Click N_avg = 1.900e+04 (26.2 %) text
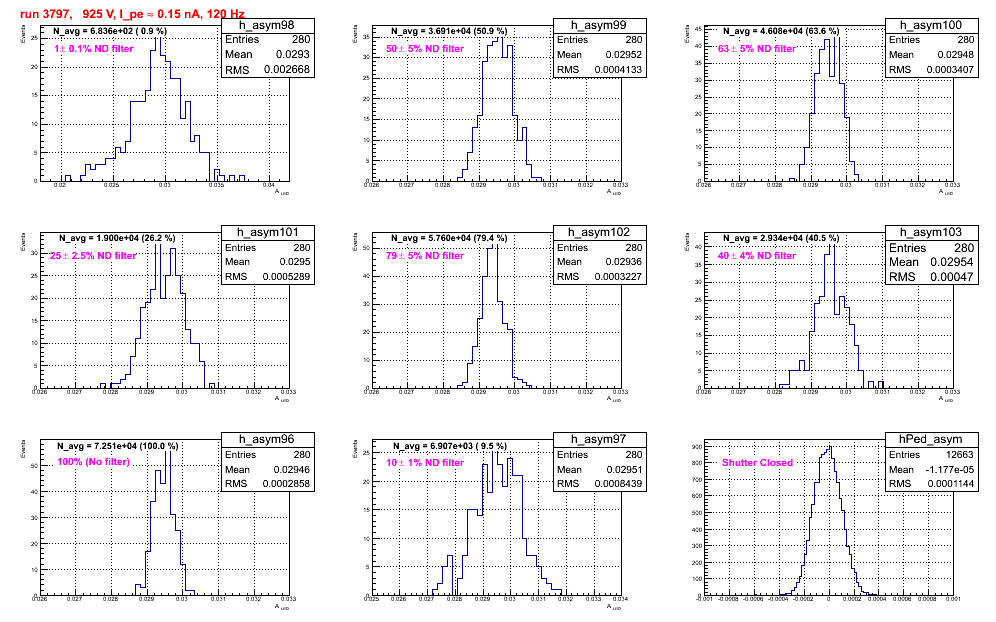 click(117, 238)
